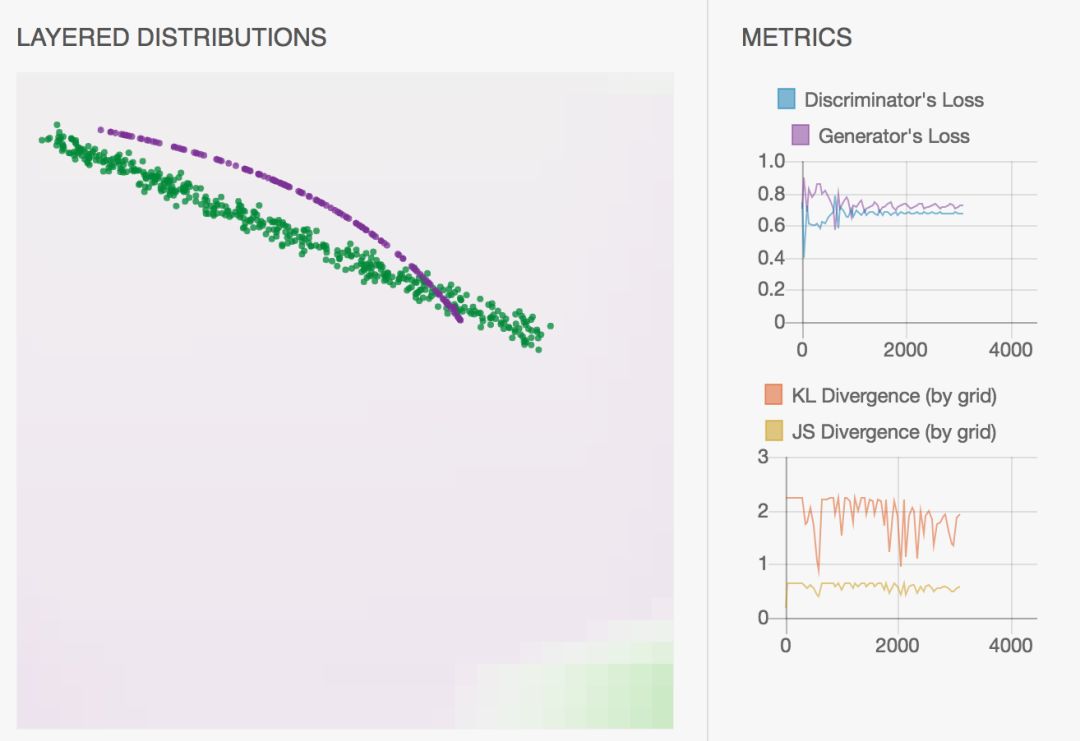1080x741 pixels.
Task: Select the last green real sample point
Action: pos(550,326)
